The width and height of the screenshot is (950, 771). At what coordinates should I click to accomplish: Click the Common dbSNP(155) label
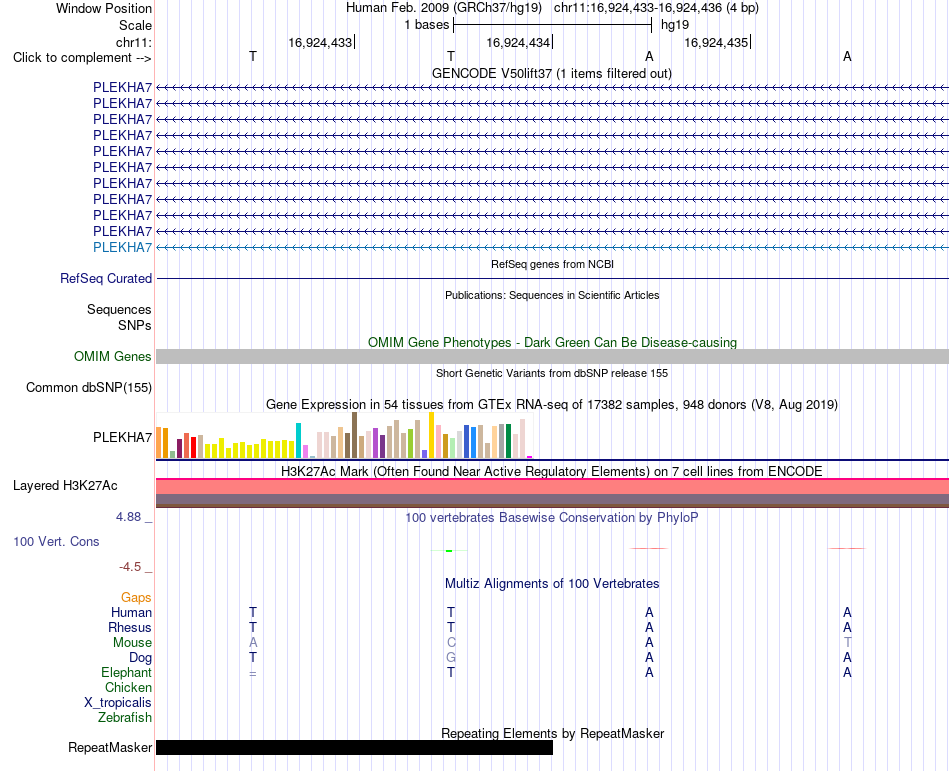point(89,388)
